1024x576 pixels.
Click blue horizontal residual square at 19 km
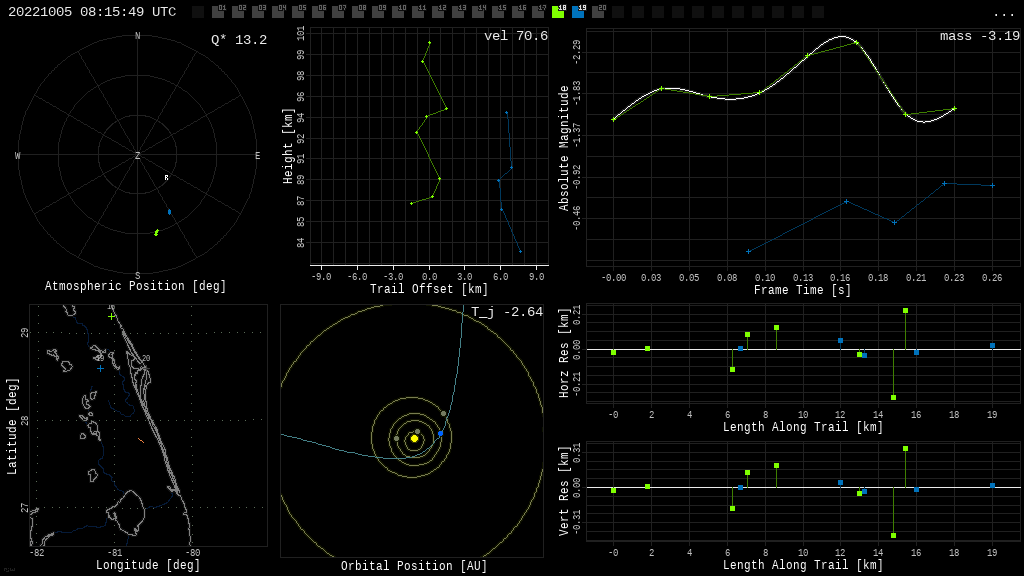(x=992, y=345)
